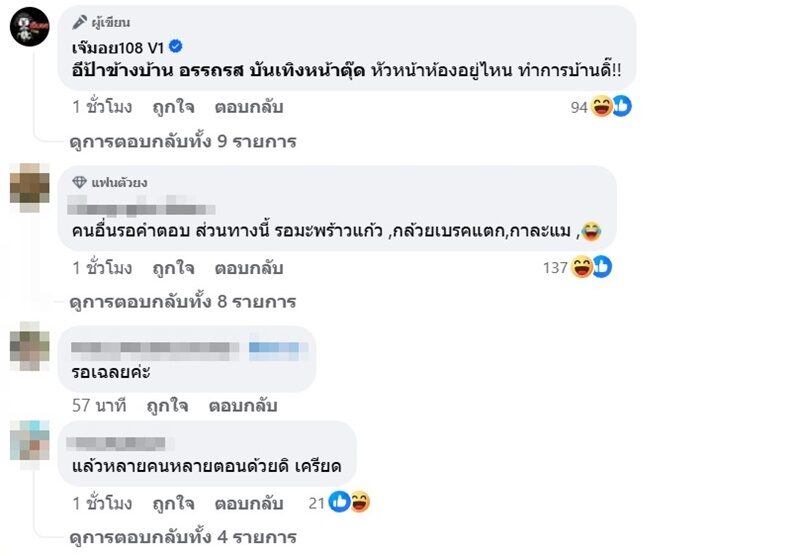Expand all 8 replies under second comment
This screenshot has width=800, height=556.
[x=183, y=302]
